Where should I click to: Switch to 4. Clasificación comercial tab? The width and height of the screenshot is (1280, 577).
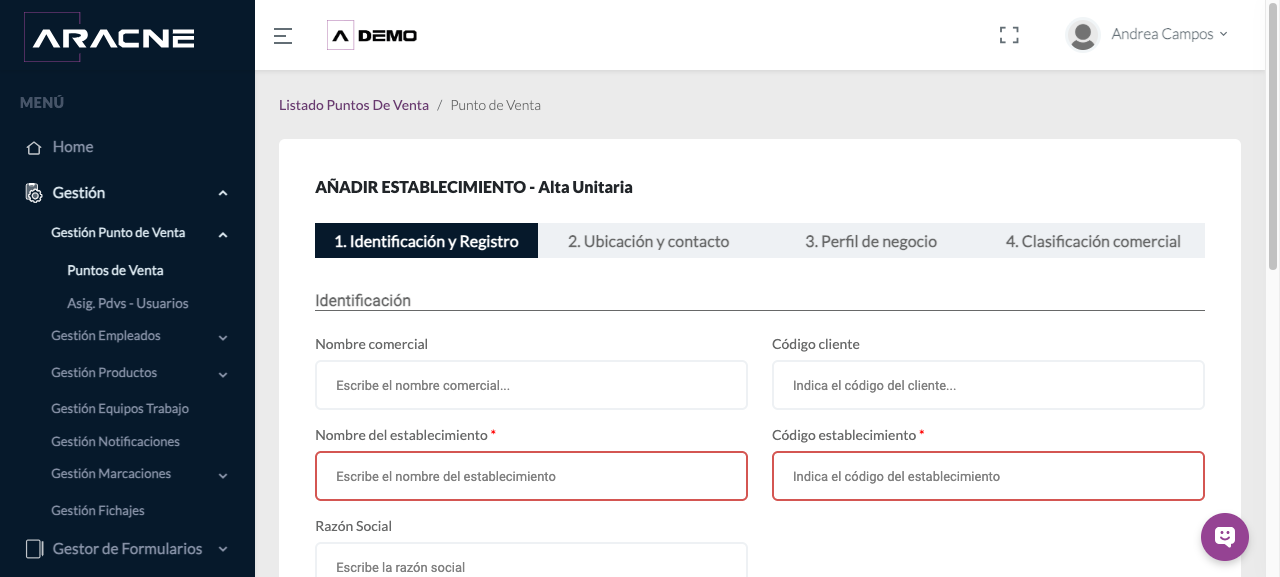click(1093, 241)
